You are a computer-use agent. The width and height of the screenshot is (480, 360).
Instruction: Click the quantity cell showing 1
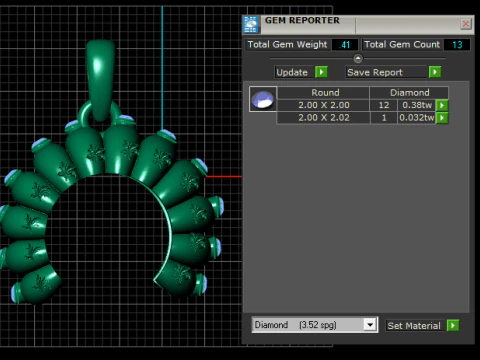[384, 118]
